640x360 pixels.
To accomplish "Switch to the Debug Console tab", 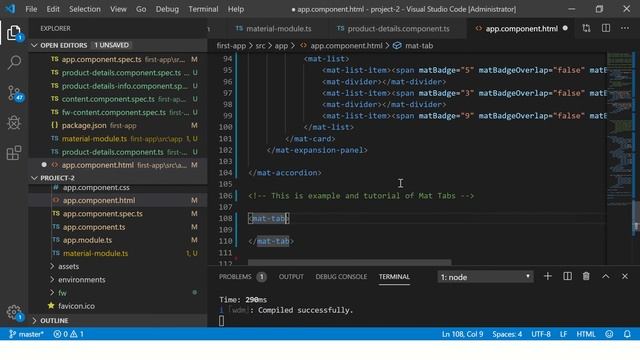I will pos(341,277).
